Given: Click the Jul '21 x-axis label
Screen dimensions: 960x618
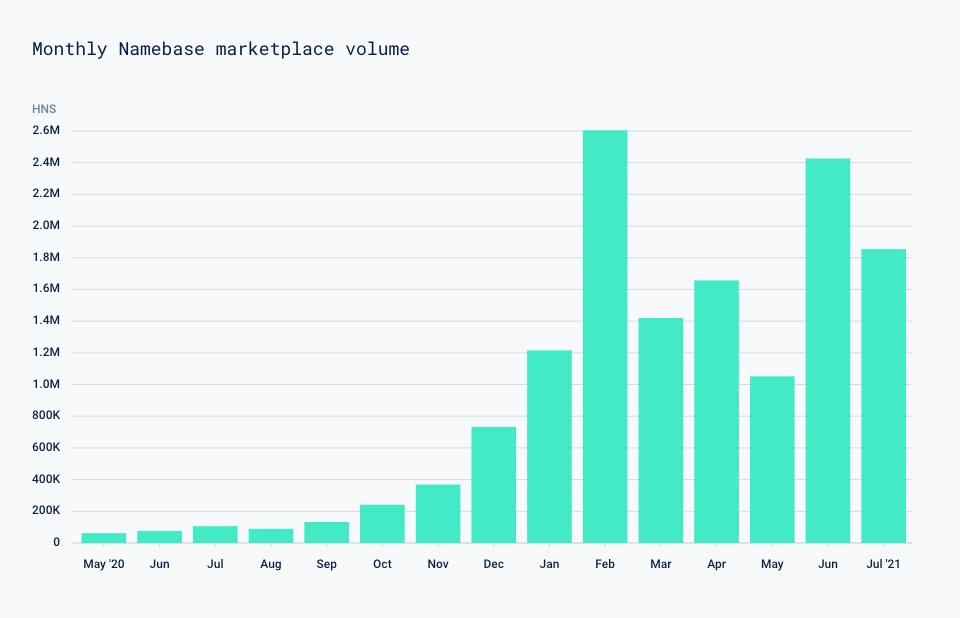Looking at the screenshot, I should [x=883, y=564].
